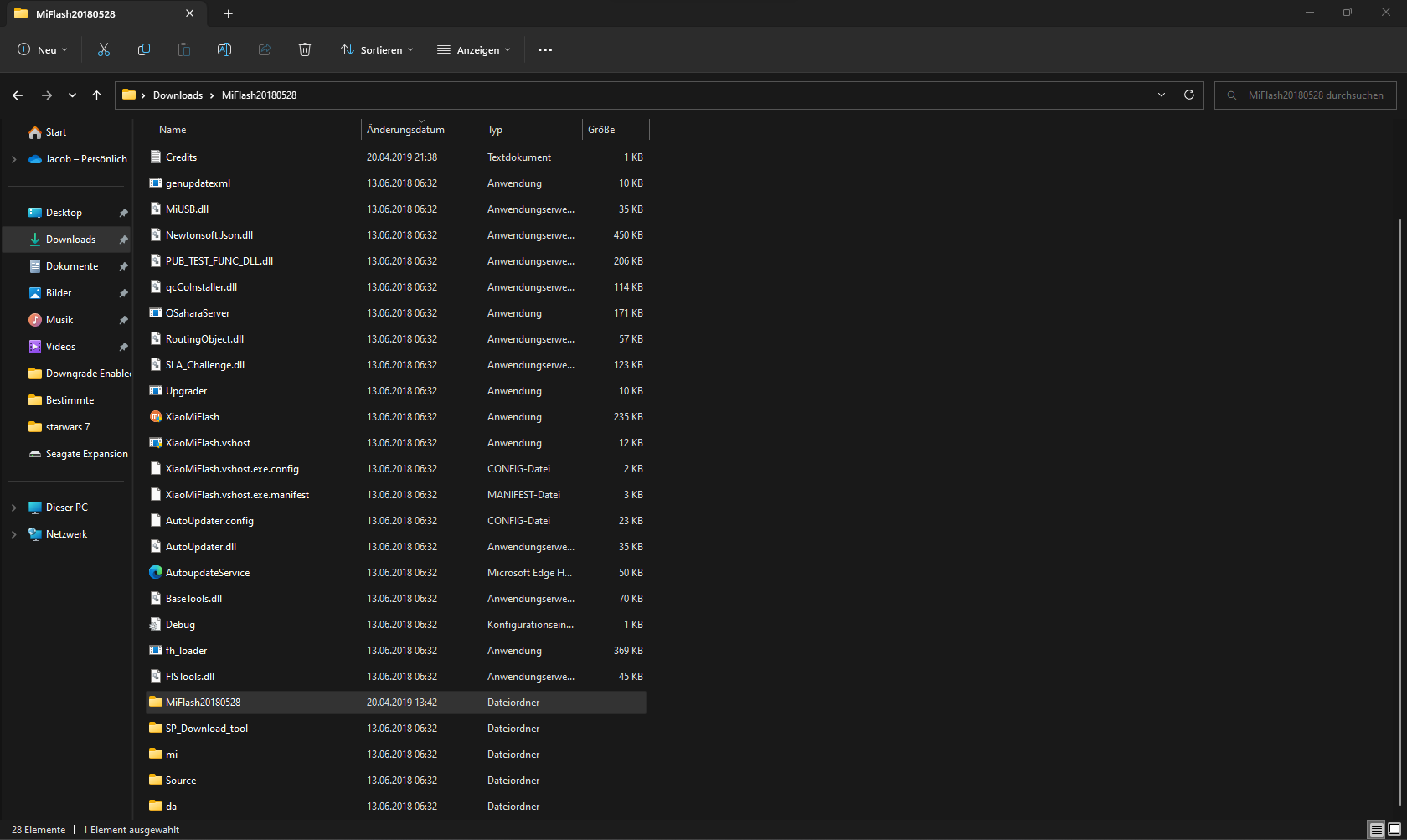Click the Cut scissors icon
The image size is (1407, 840).
click(104, 50)
